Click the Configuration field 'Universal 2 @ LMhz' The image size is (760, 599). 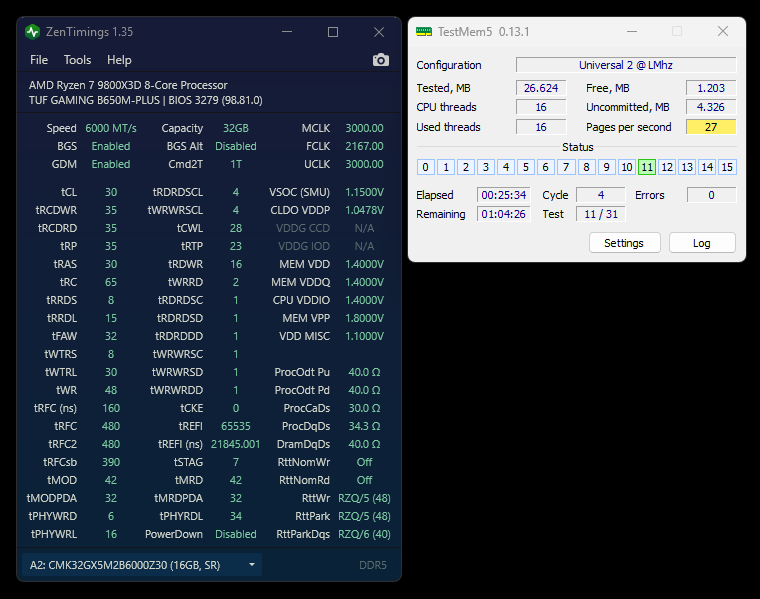pos(626,65)
